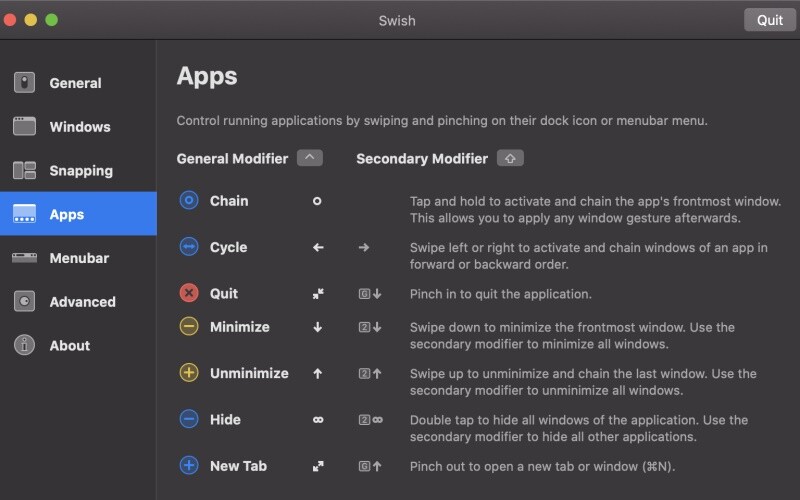Click the Minimize secondary modifier down glyph
The image size is (800, 500).
click(370, 327)
